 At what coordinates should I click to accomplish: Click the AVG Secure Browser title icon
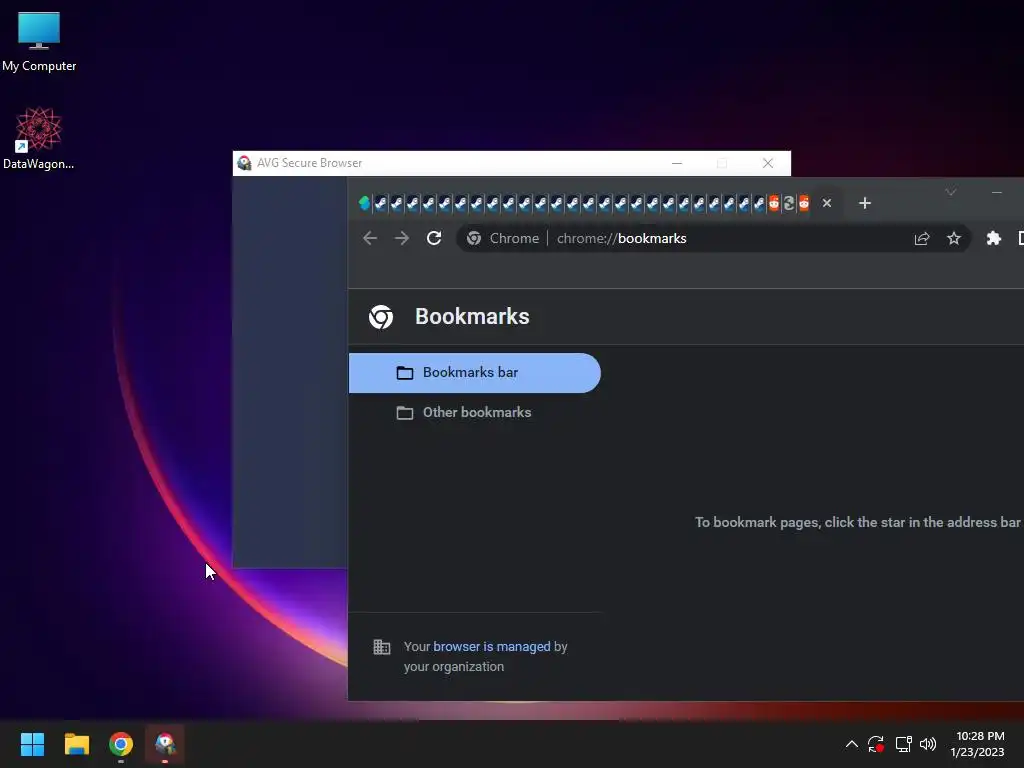pos(245,163)
